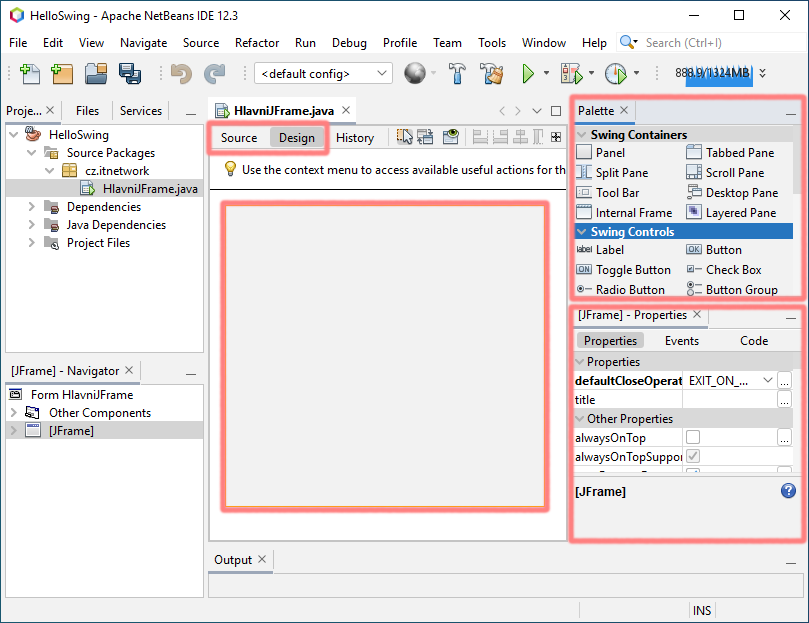
Task: Maximize editor window using square icon
Action: [556, 110]
